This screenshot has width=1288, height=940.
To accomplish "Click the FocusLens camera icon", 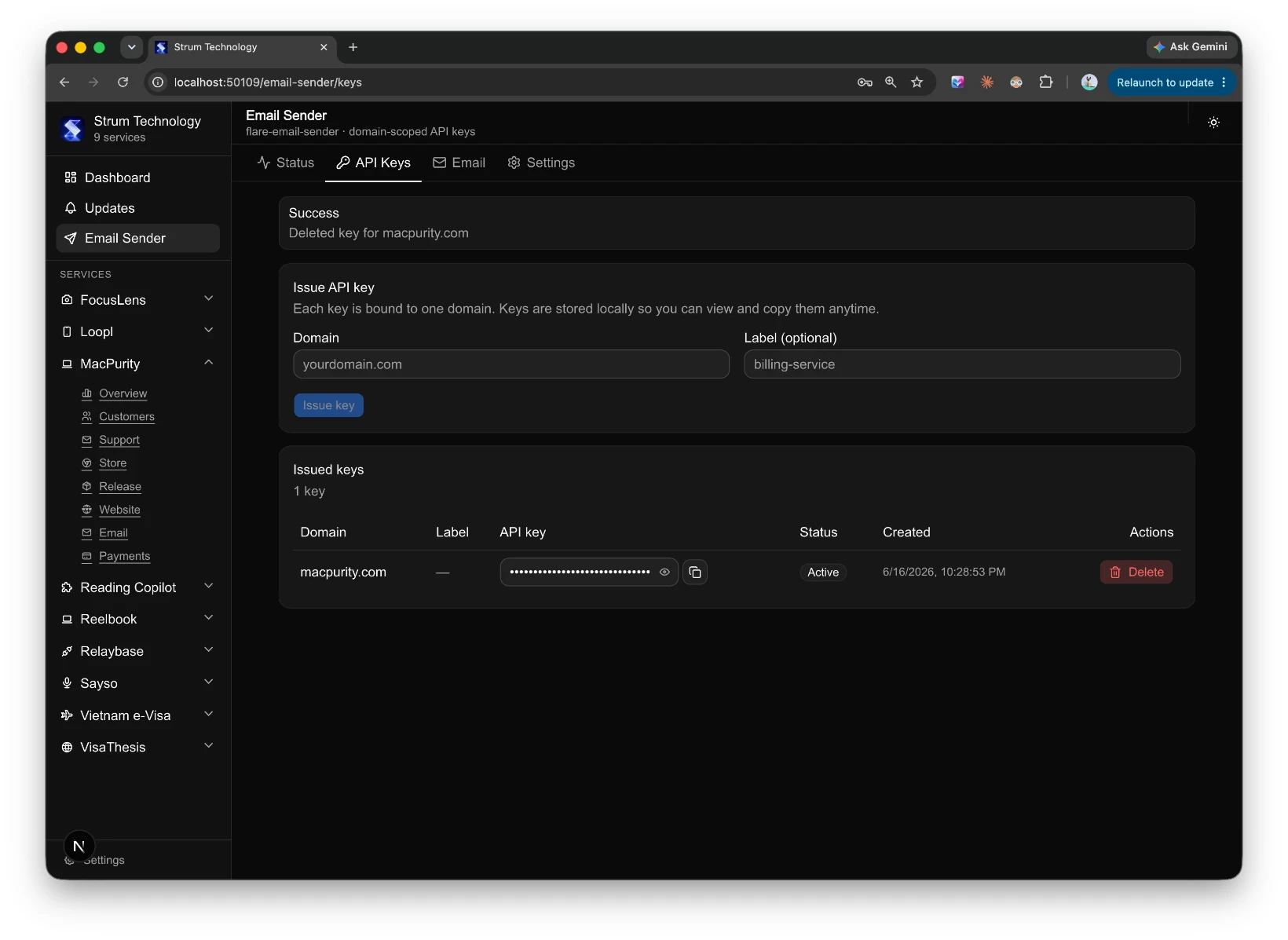I will tap(67, 300).
